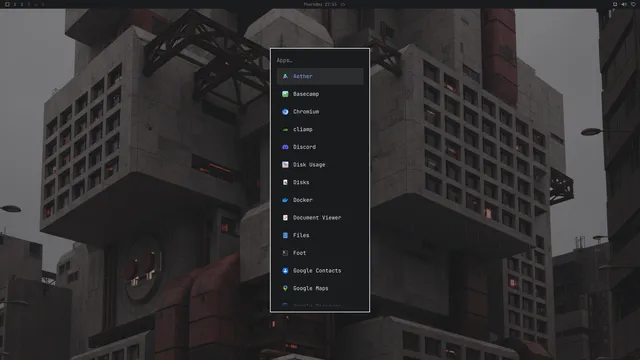
Task: Open Google Contacts
Action: coord(320,271)
